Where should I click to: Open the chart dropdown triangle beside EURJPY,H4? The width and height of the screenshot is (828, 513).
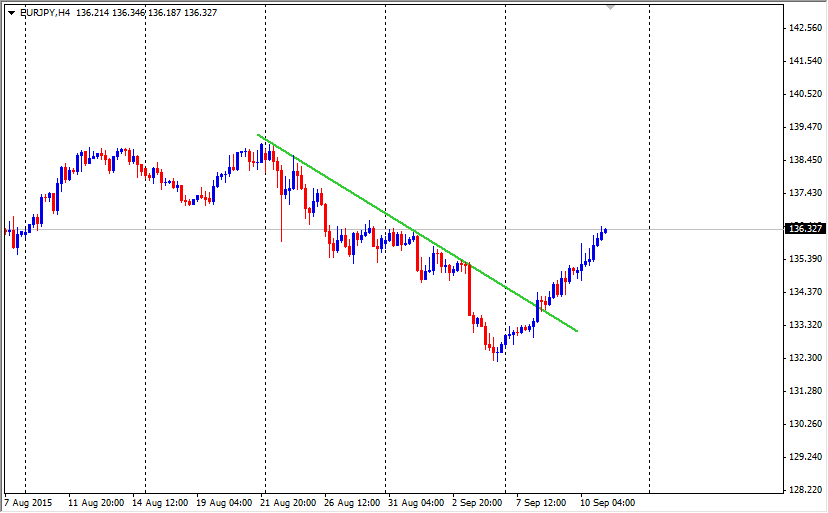click(x=12, y=13)
